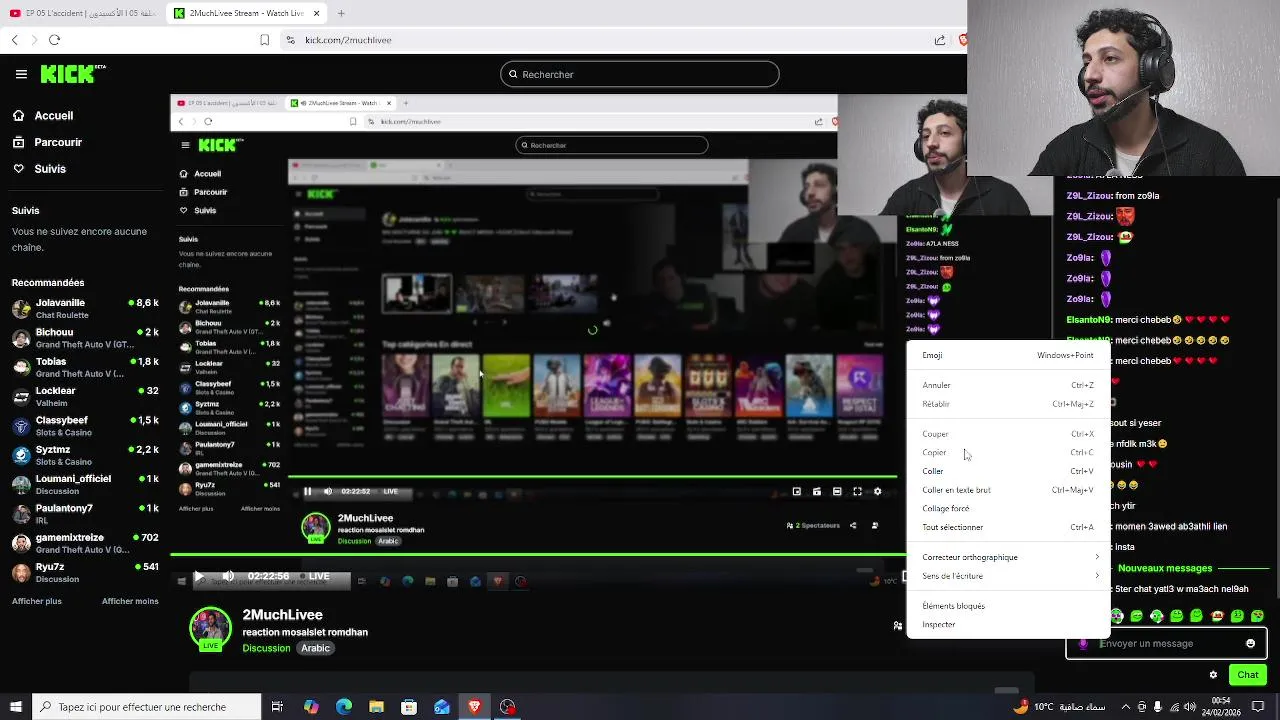This screenshot has width=1280, height=720.
Task: Open the gamemixtreize recommended channel
Action: 86,543
